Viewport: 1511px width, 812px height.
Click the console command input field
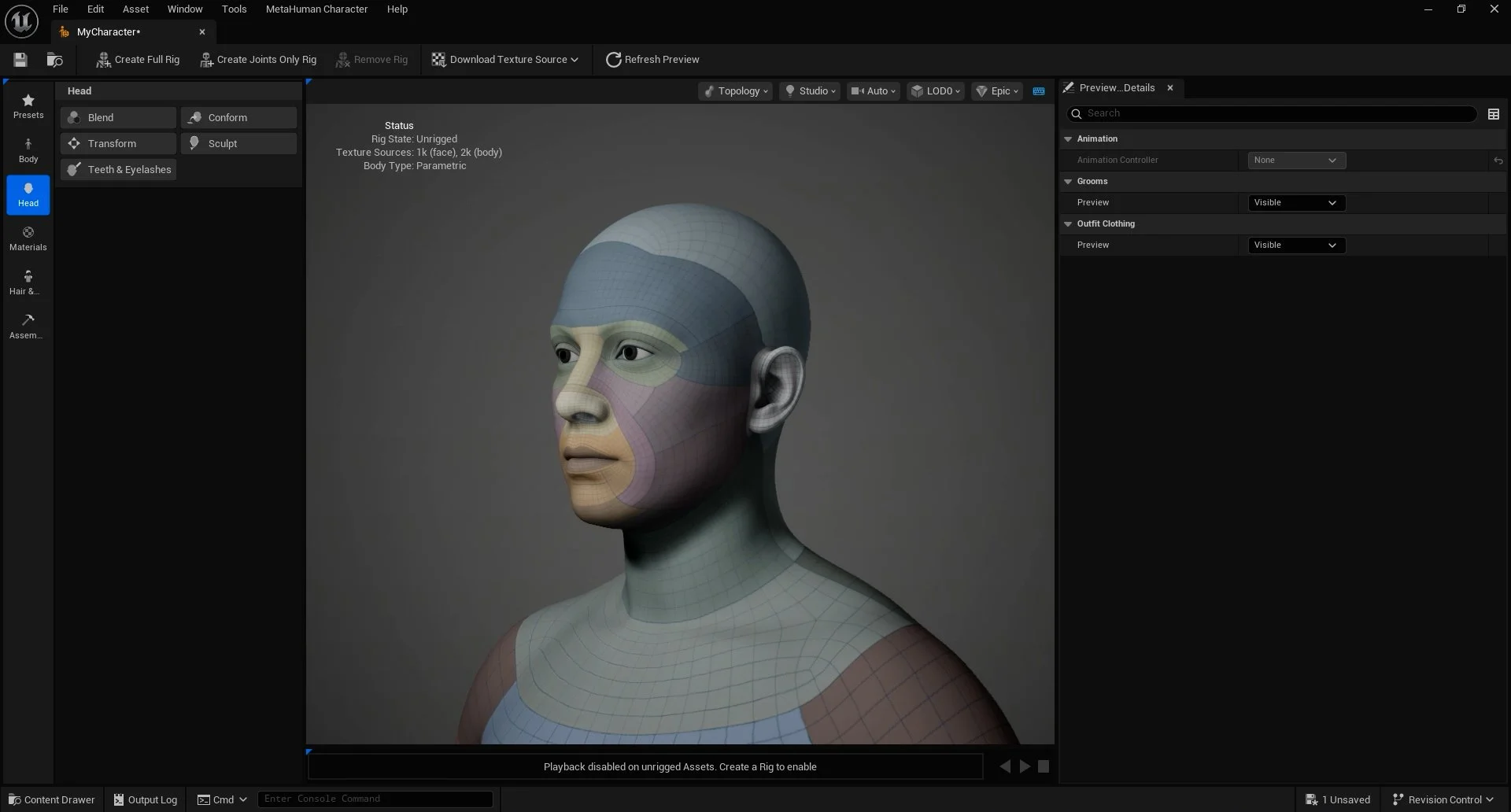[x=375, y=799]
